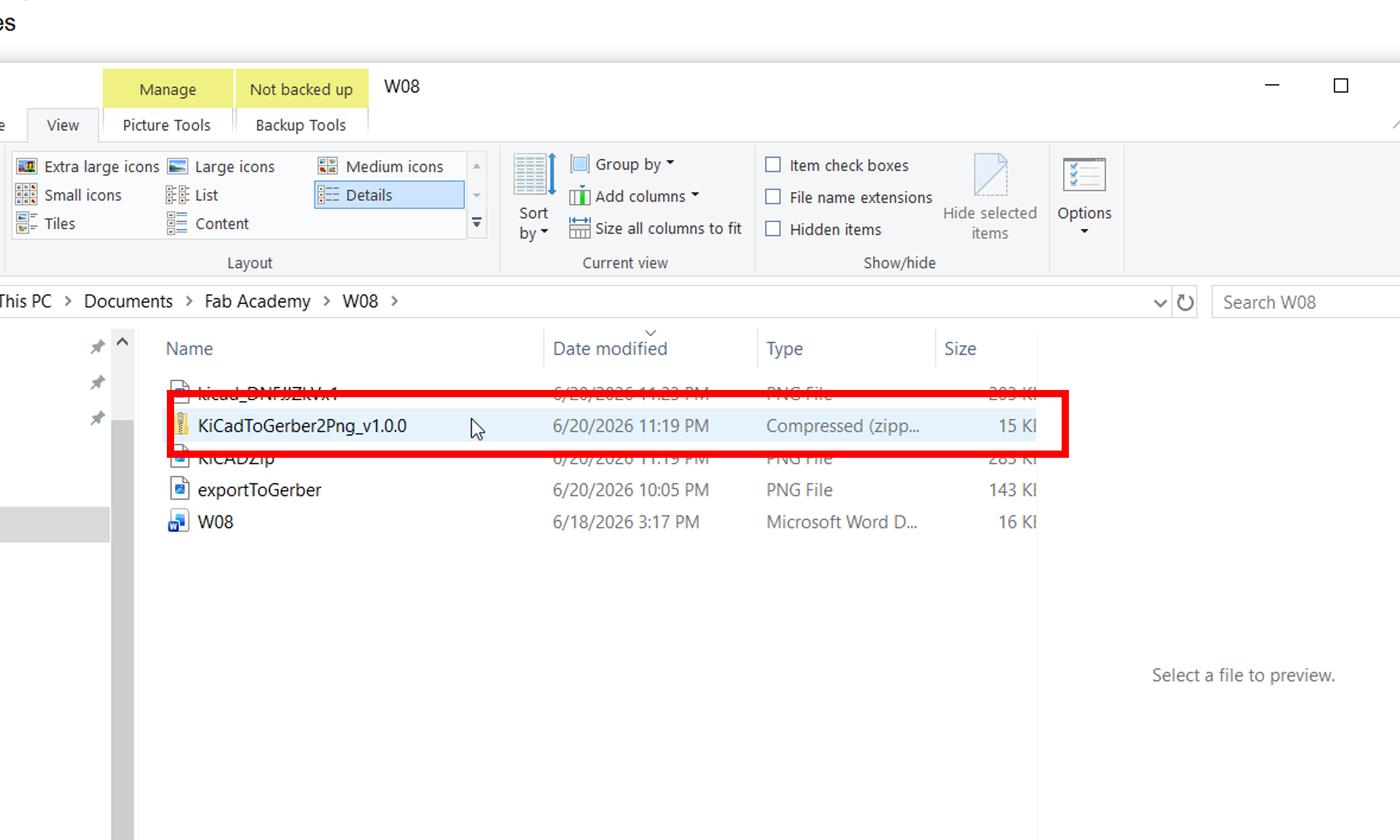
Task: Select Small icons layout
Action: (69, 195)
